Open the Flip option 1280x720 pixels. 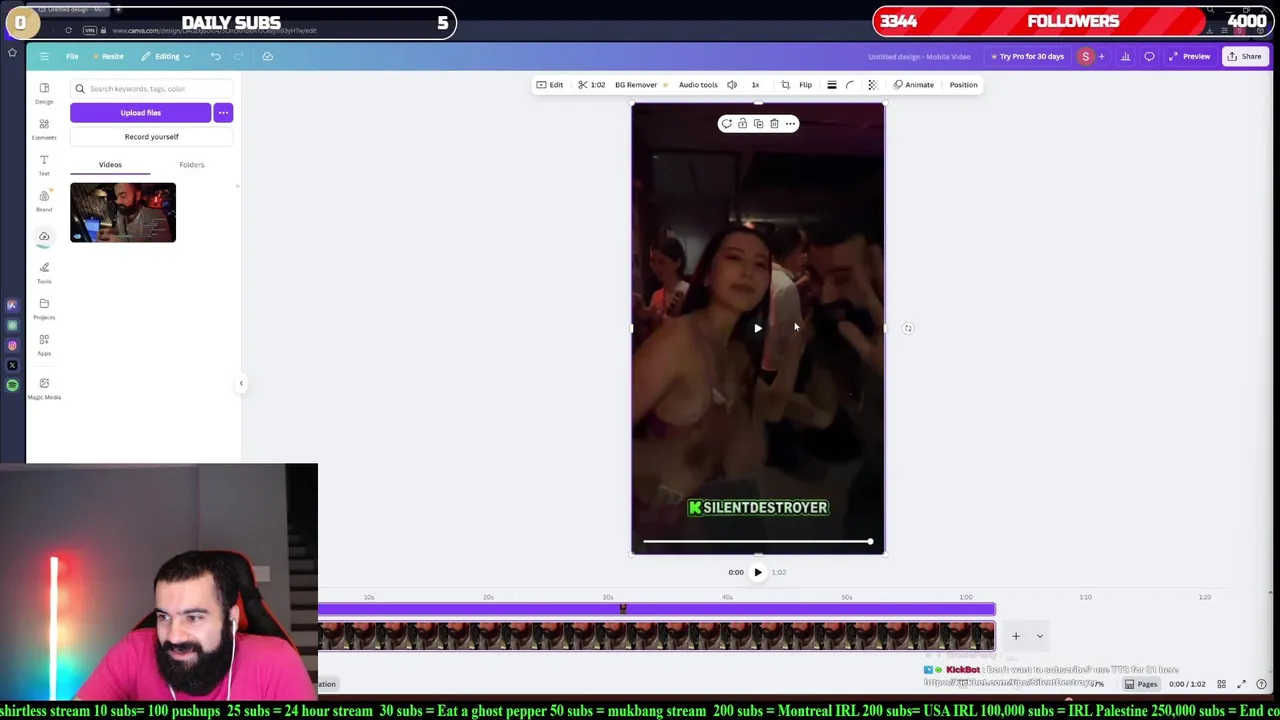[x=805, y=85]
